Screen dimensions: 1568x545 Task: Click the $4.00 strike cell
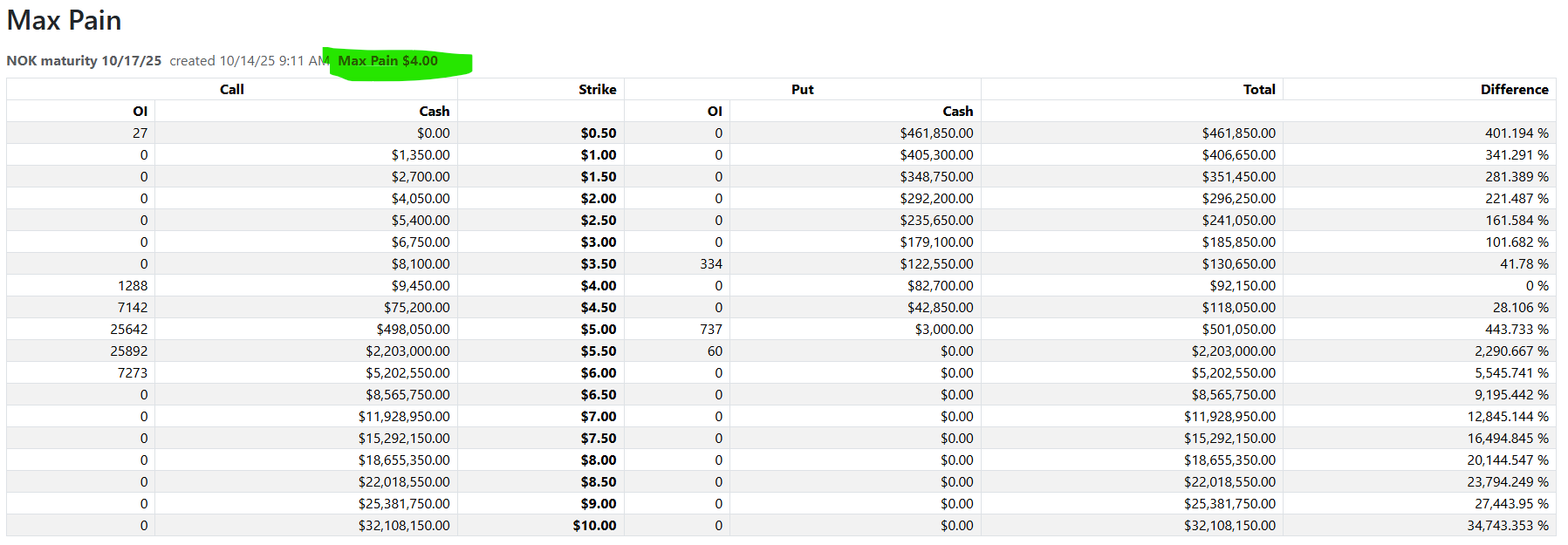tap(599, 286)
